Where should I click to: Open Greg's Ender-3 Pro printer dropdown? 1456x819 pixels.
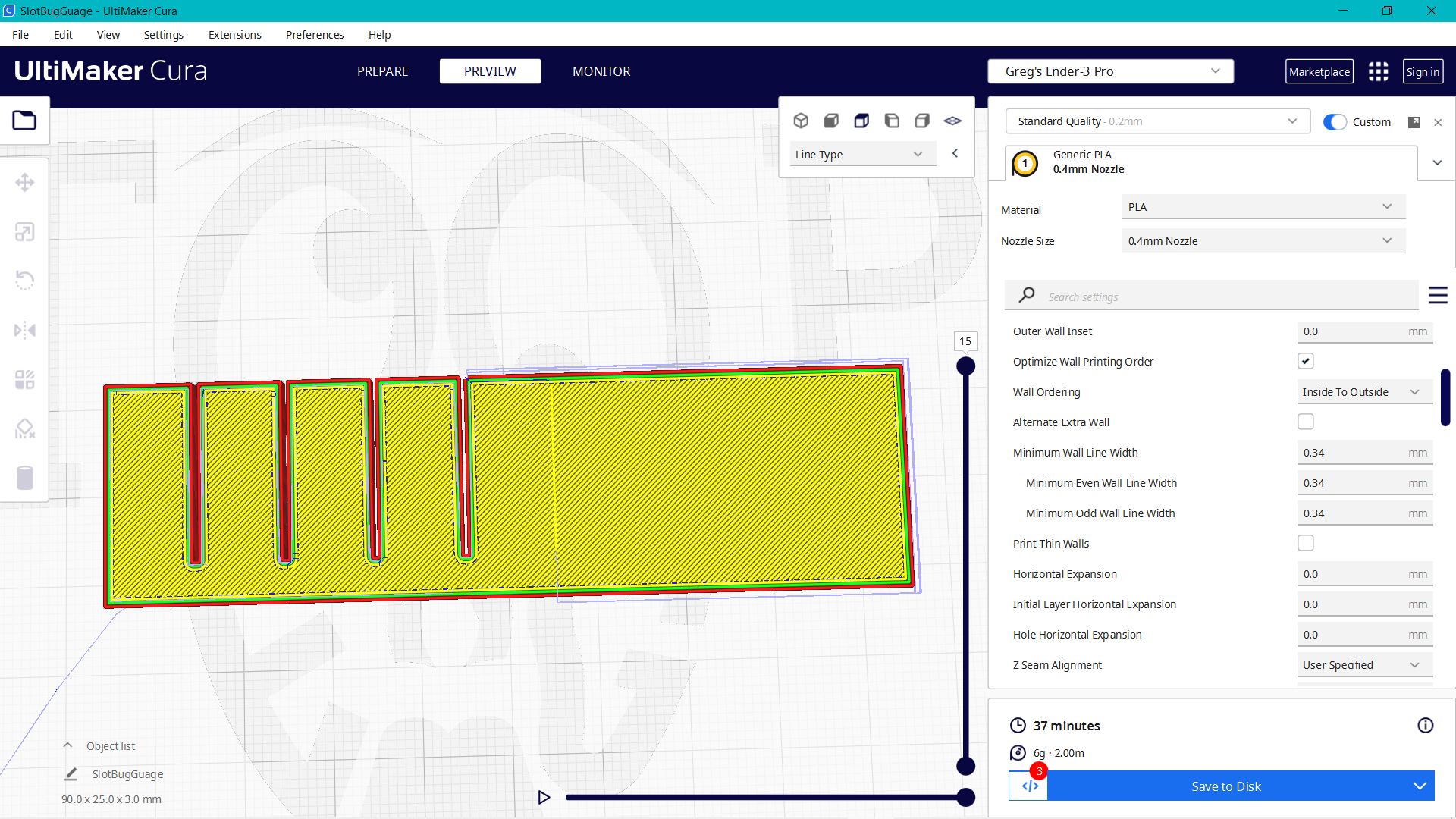click(1110, 71)
